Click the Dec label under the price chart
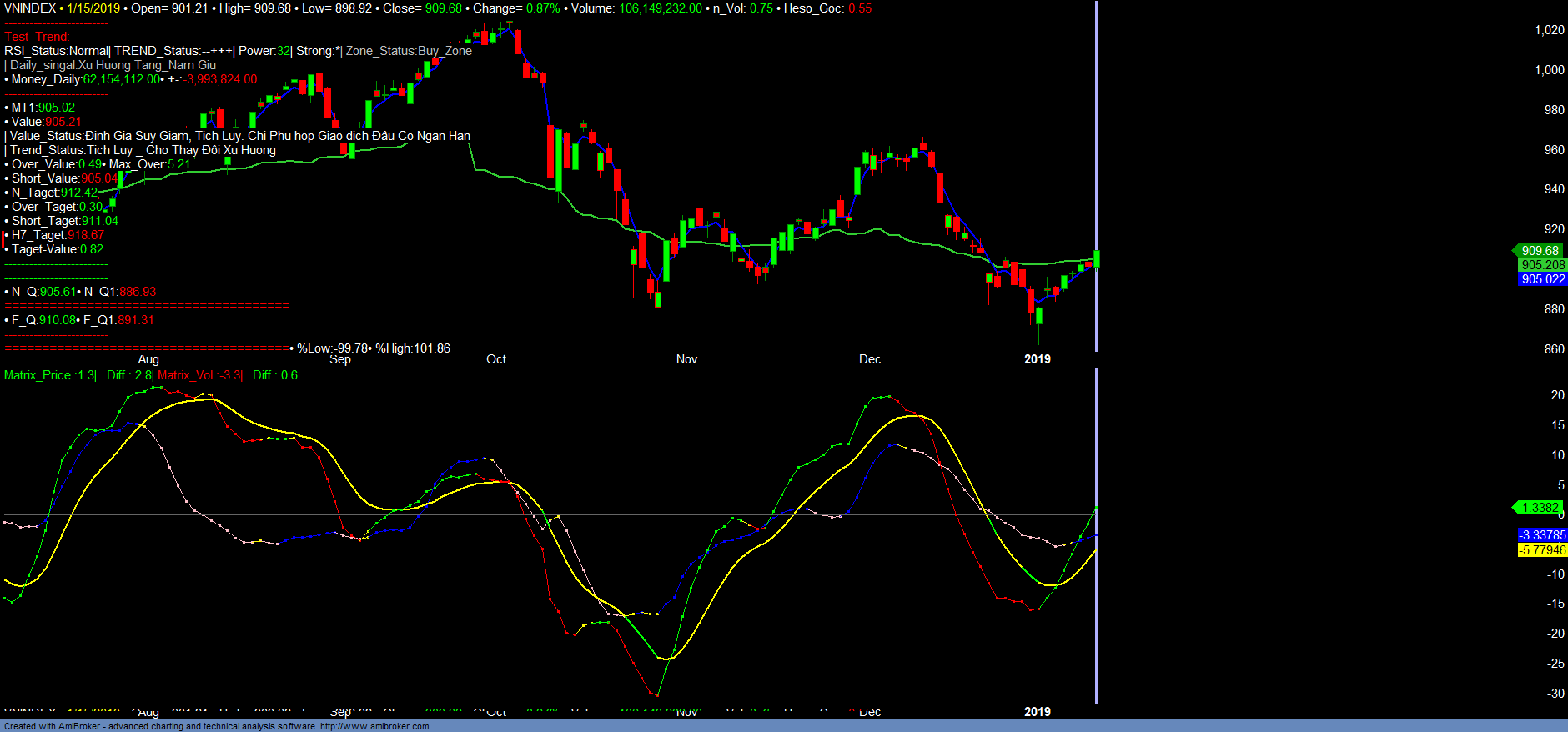 pyautogui.click(x=870, y=359)
